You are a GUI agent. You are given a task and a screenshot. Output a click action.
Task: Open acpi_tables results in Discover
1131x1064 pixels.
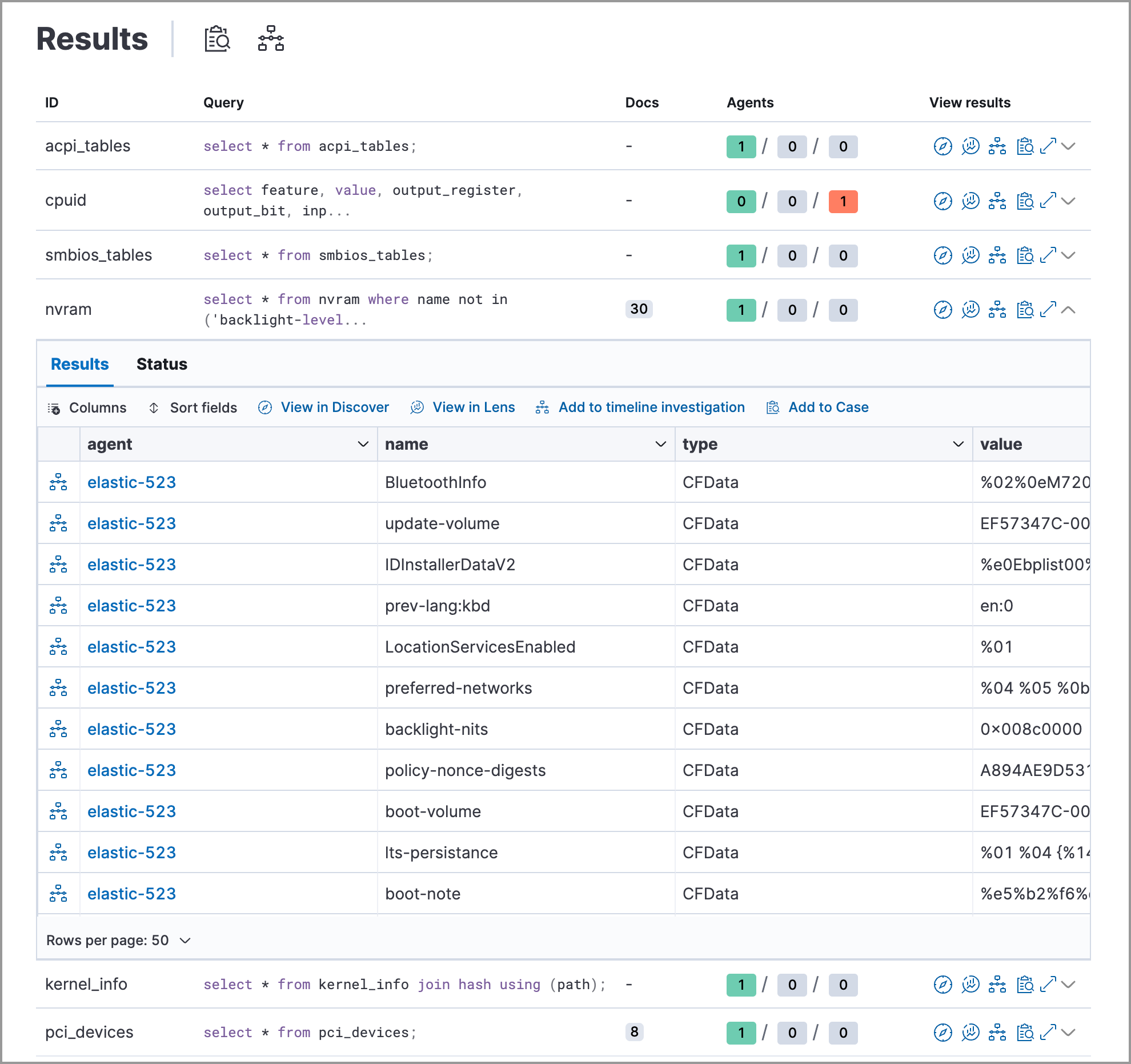tap(942, 146)
